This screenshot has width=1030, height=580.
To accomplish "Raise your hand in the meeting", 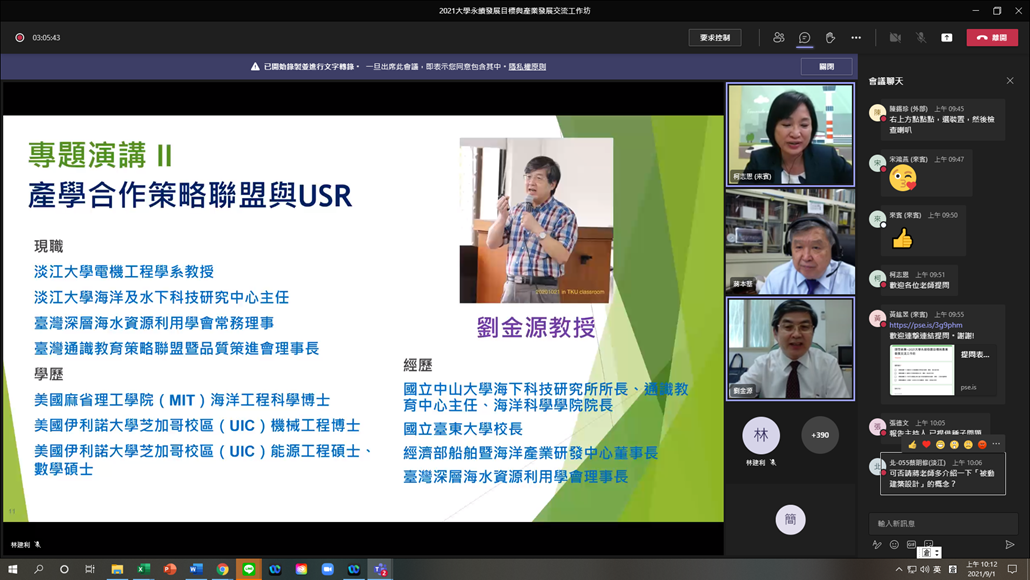I will coord(830,37).
